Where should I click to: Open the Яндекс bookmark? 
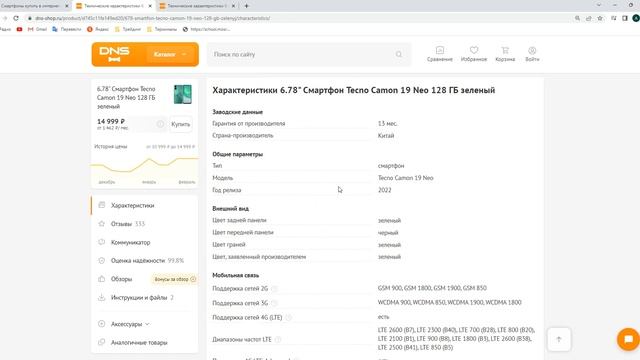[98, 29]
